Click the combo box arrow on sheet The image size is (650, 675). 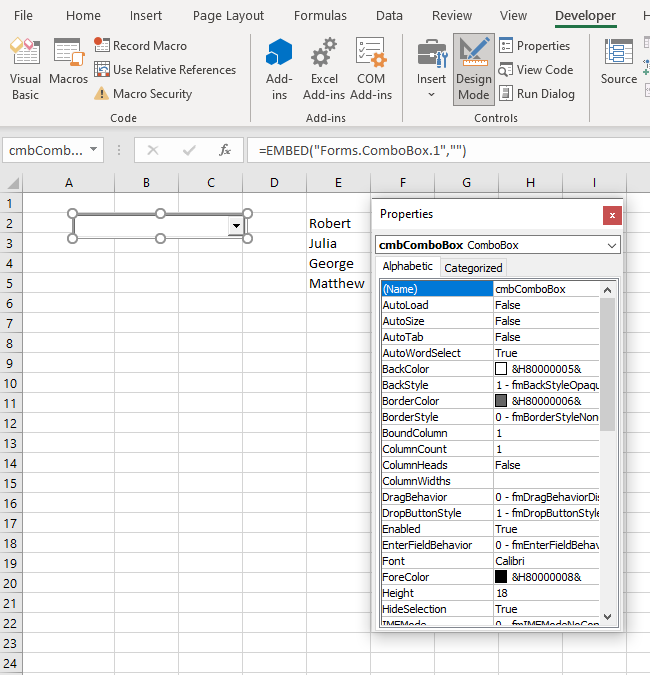pyautogui.click(x=236, y=226)
